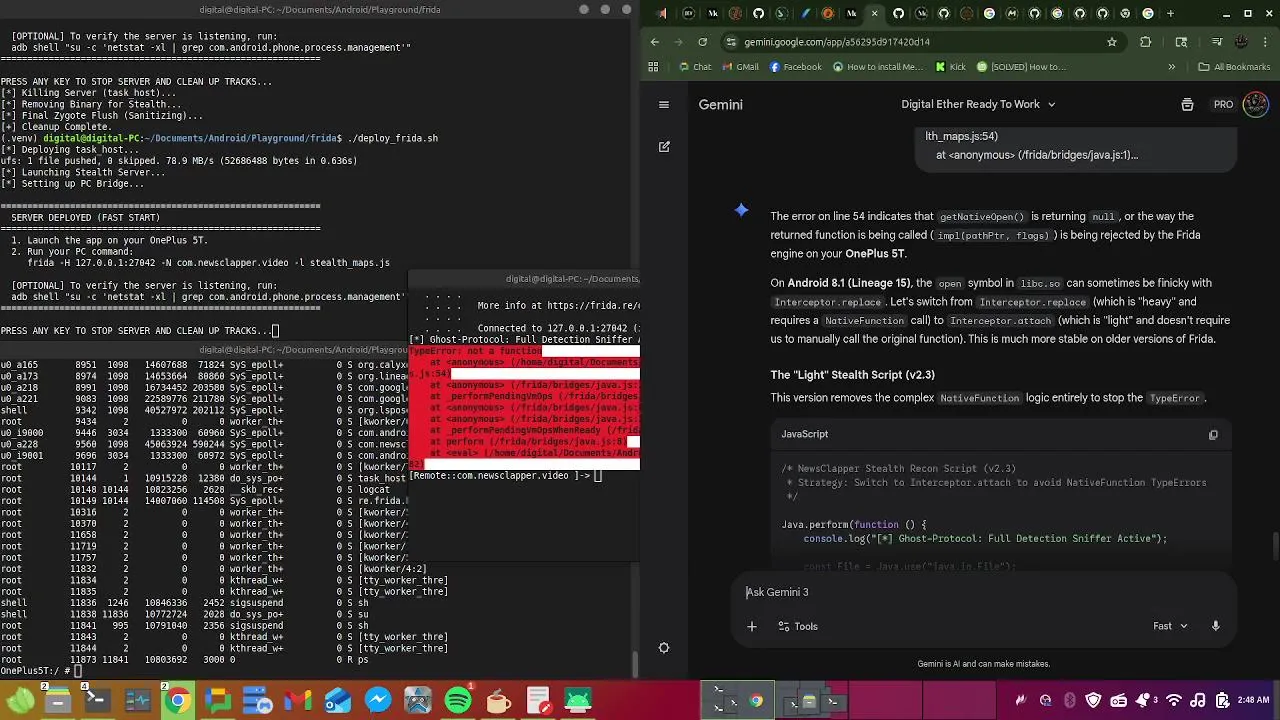1280x720 pixels.
Task: Open the Chat bookmark
Action: pyautogui.click(x=694, y=67)
